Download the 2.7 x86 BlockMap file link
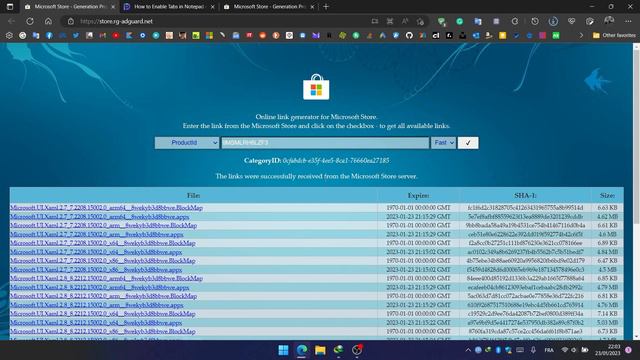The image size is (640, 360). click(102, 261)
